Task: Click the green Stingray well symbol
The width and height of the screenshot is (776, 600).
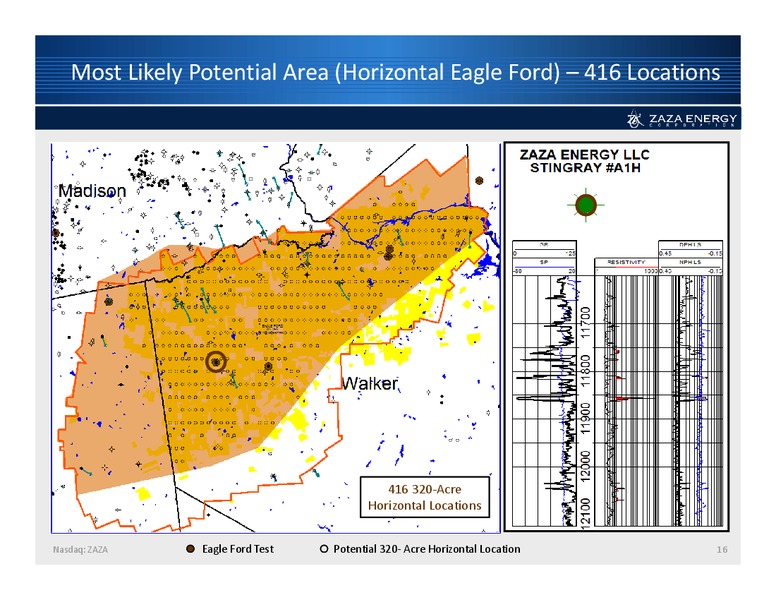Action: 586,205
